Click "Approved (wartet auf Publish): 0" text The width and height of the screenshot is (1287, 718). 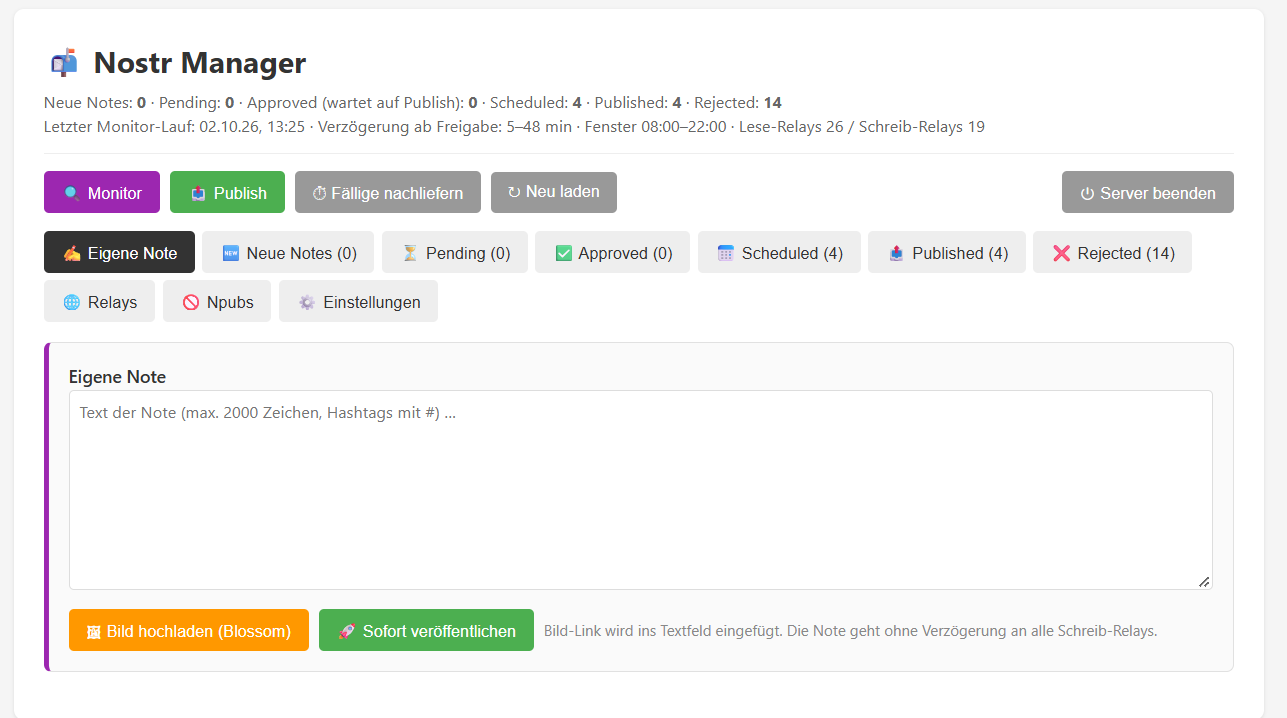tap(362, 103)
